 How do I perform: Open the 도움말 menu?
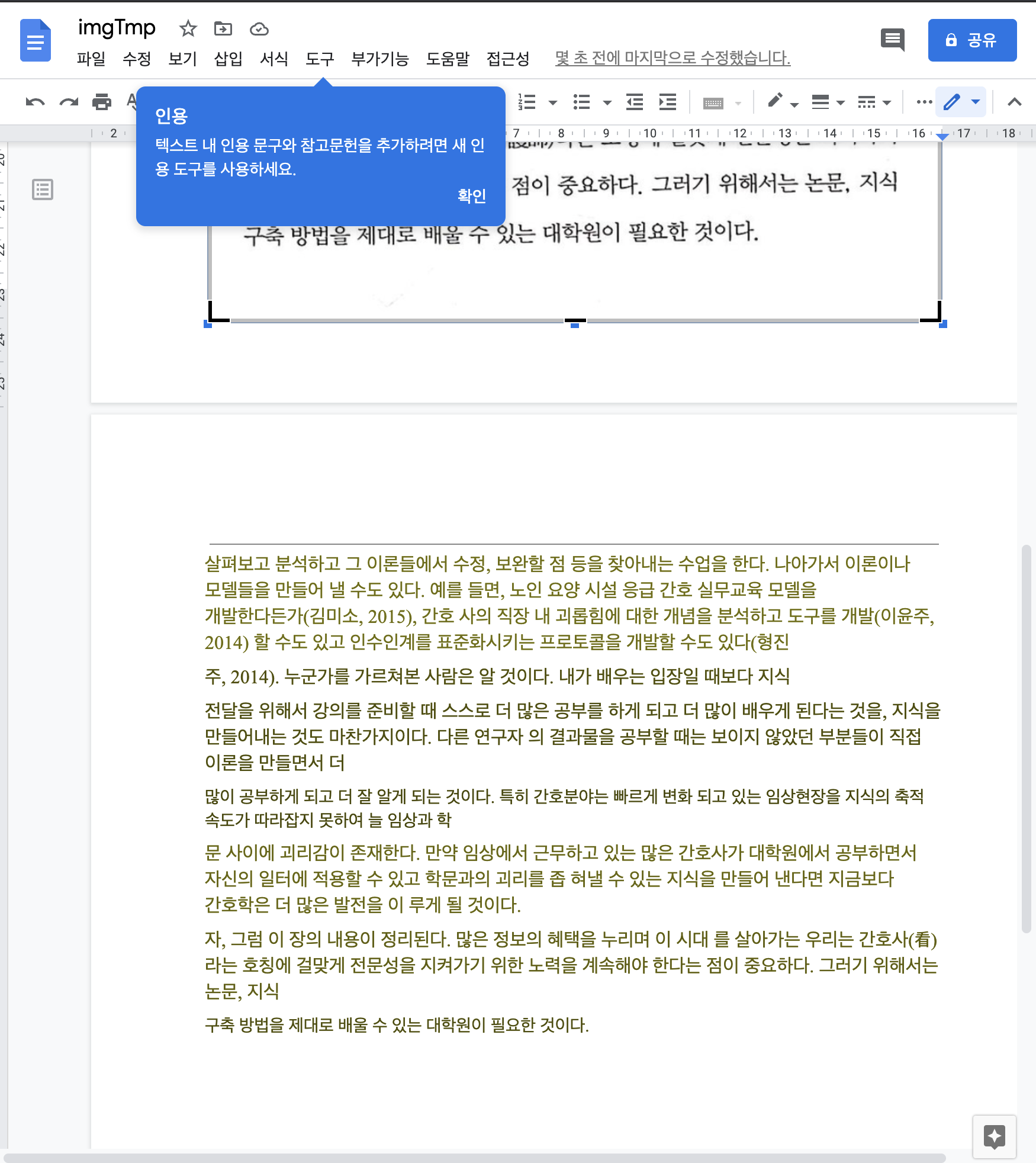point(448,59)
